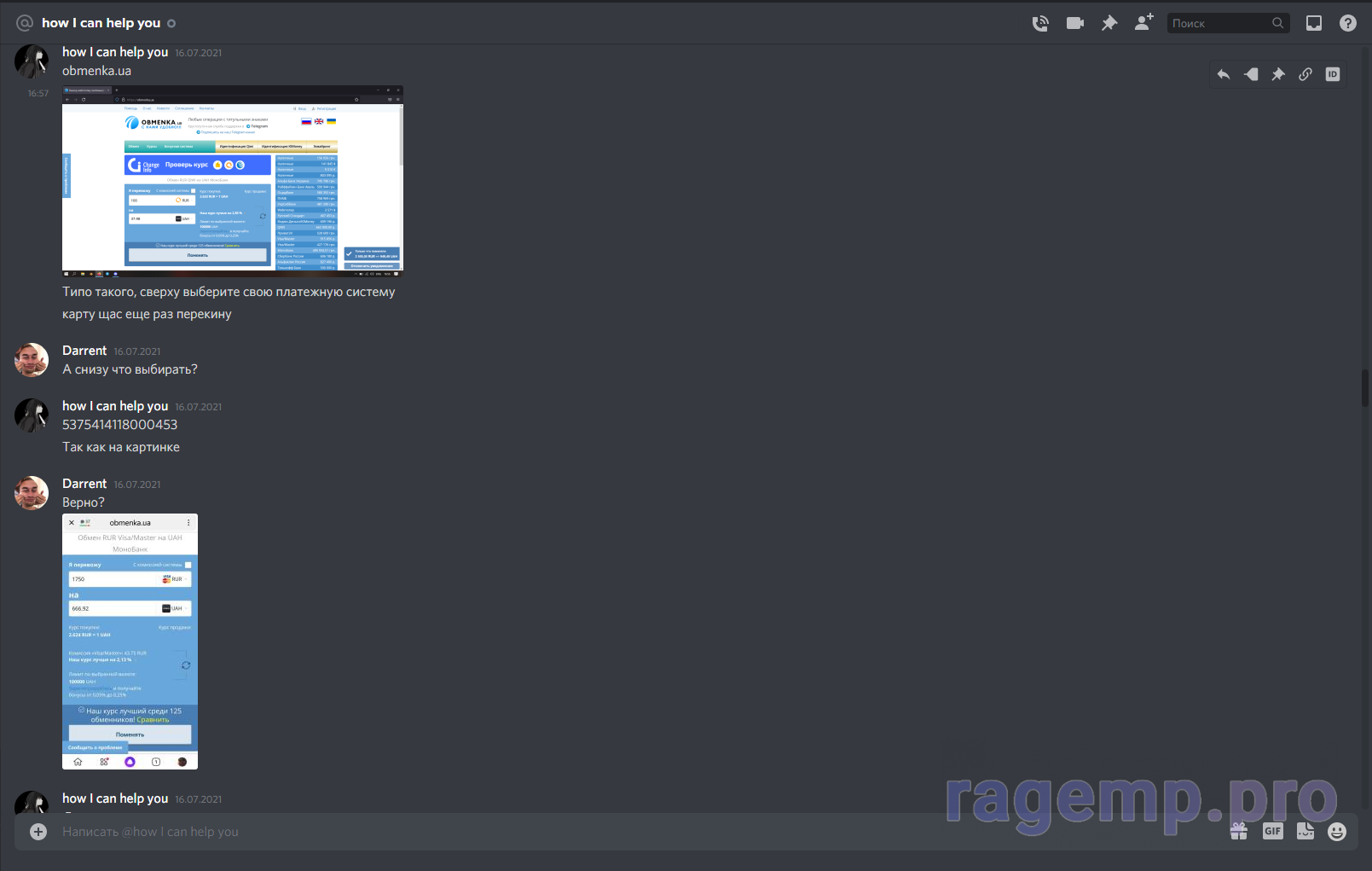
Task: Click the message 'Так как на картинке'
Action: click(121, 447)
